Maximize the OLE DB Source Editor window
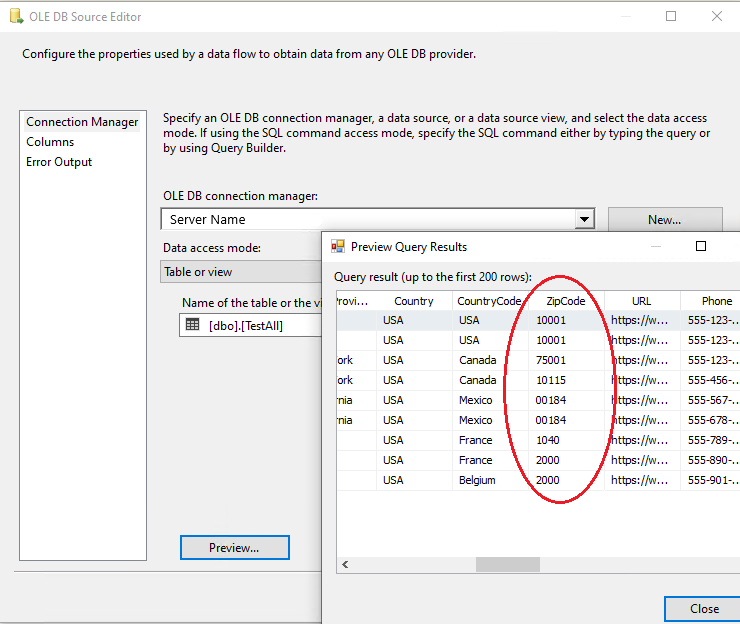 pos(671,16)
